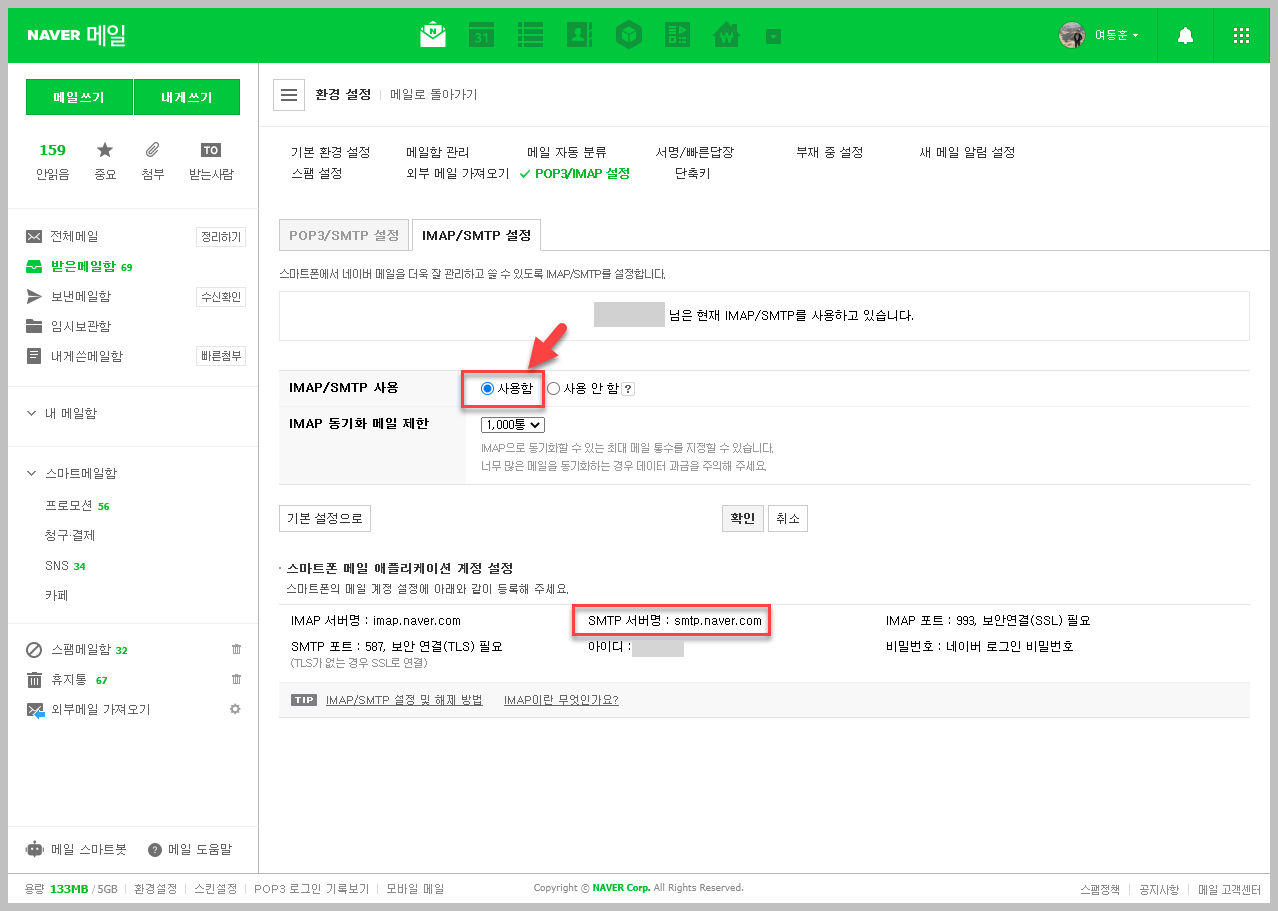Open the 스팸메일함 spam folder
Viewport: 1278px width, 911px height.
(x=83, y=650)
